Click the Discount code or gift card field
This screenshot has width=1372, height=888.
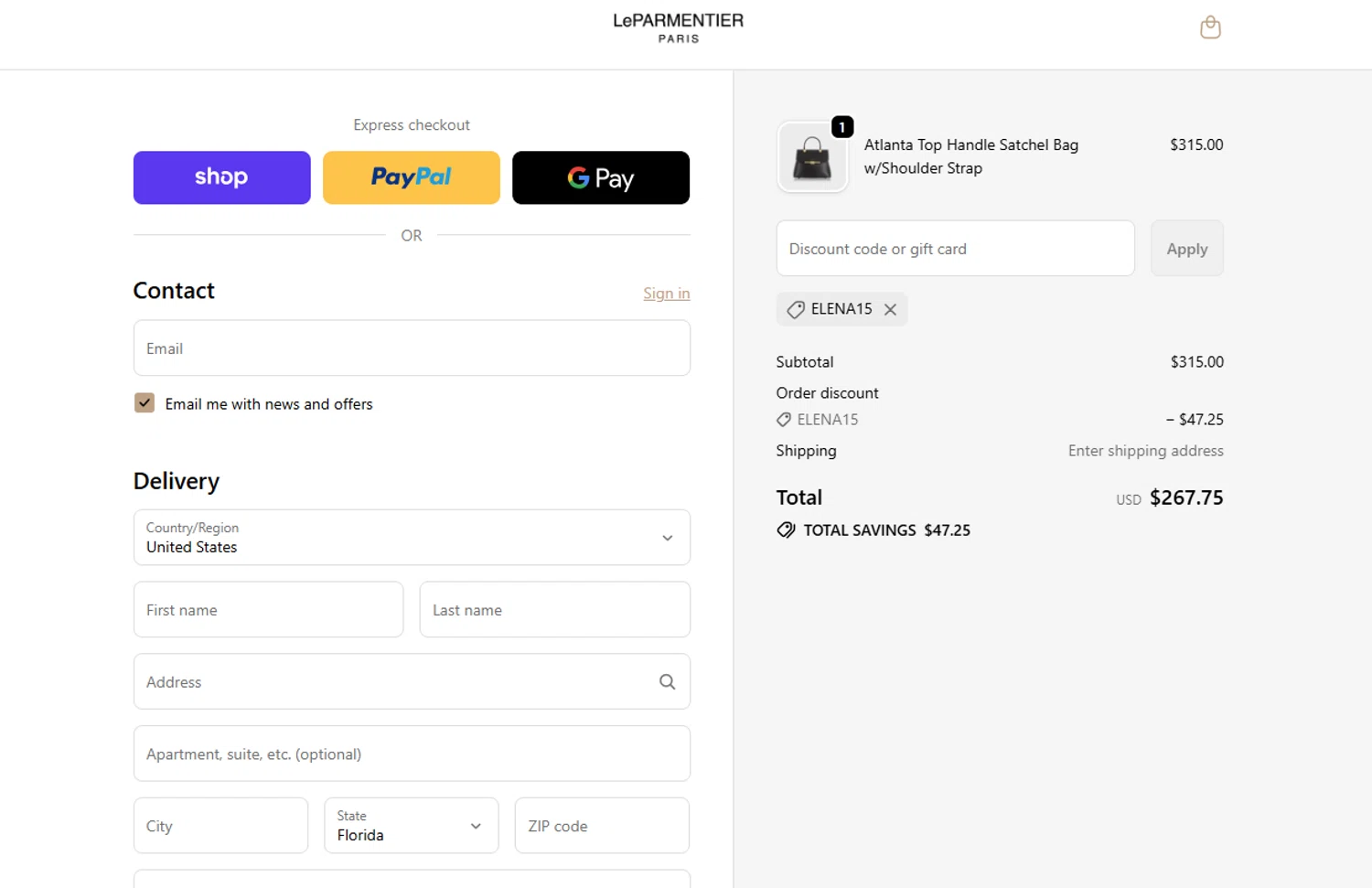click(956, 248)
